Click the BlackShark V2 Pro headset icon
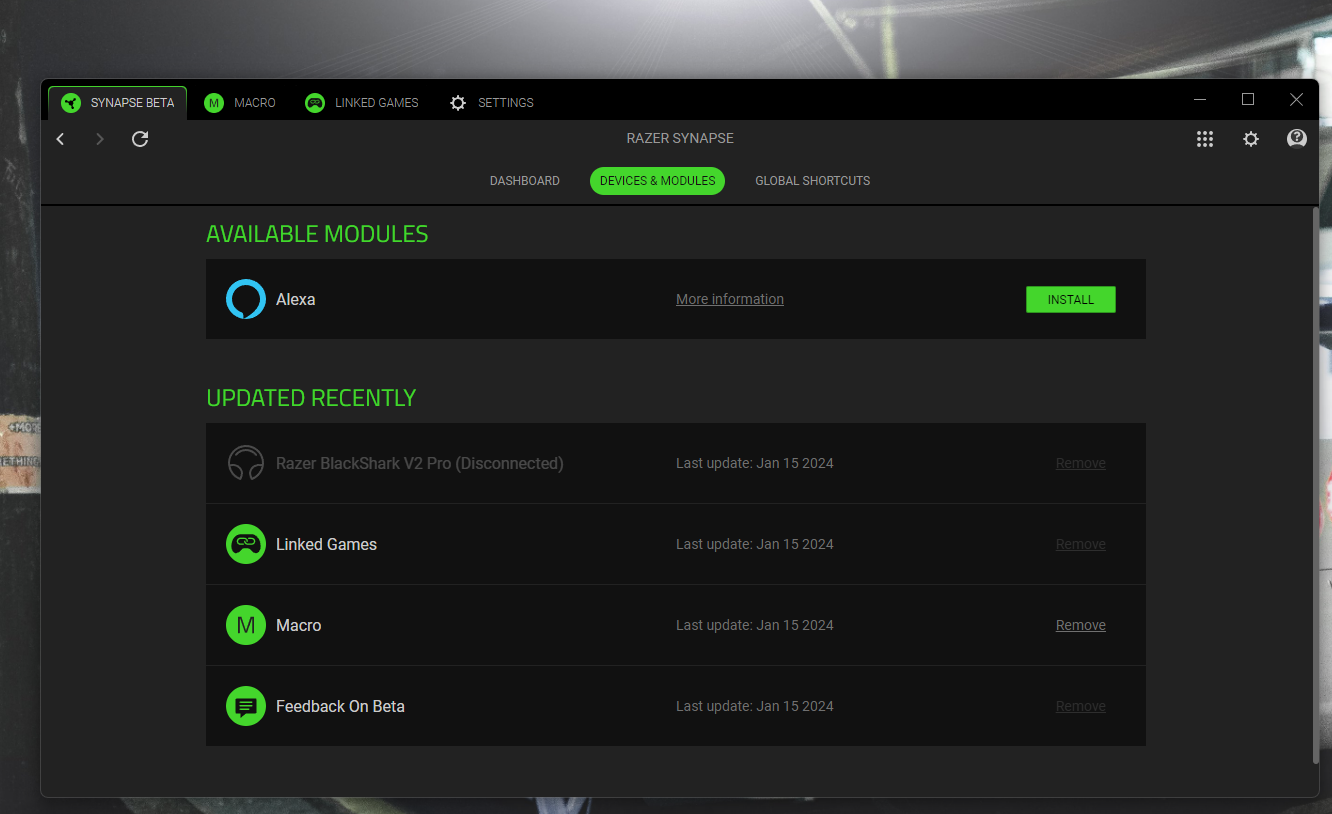The height and width of the screenshot is (814, 1332). [x=246, y=463]
